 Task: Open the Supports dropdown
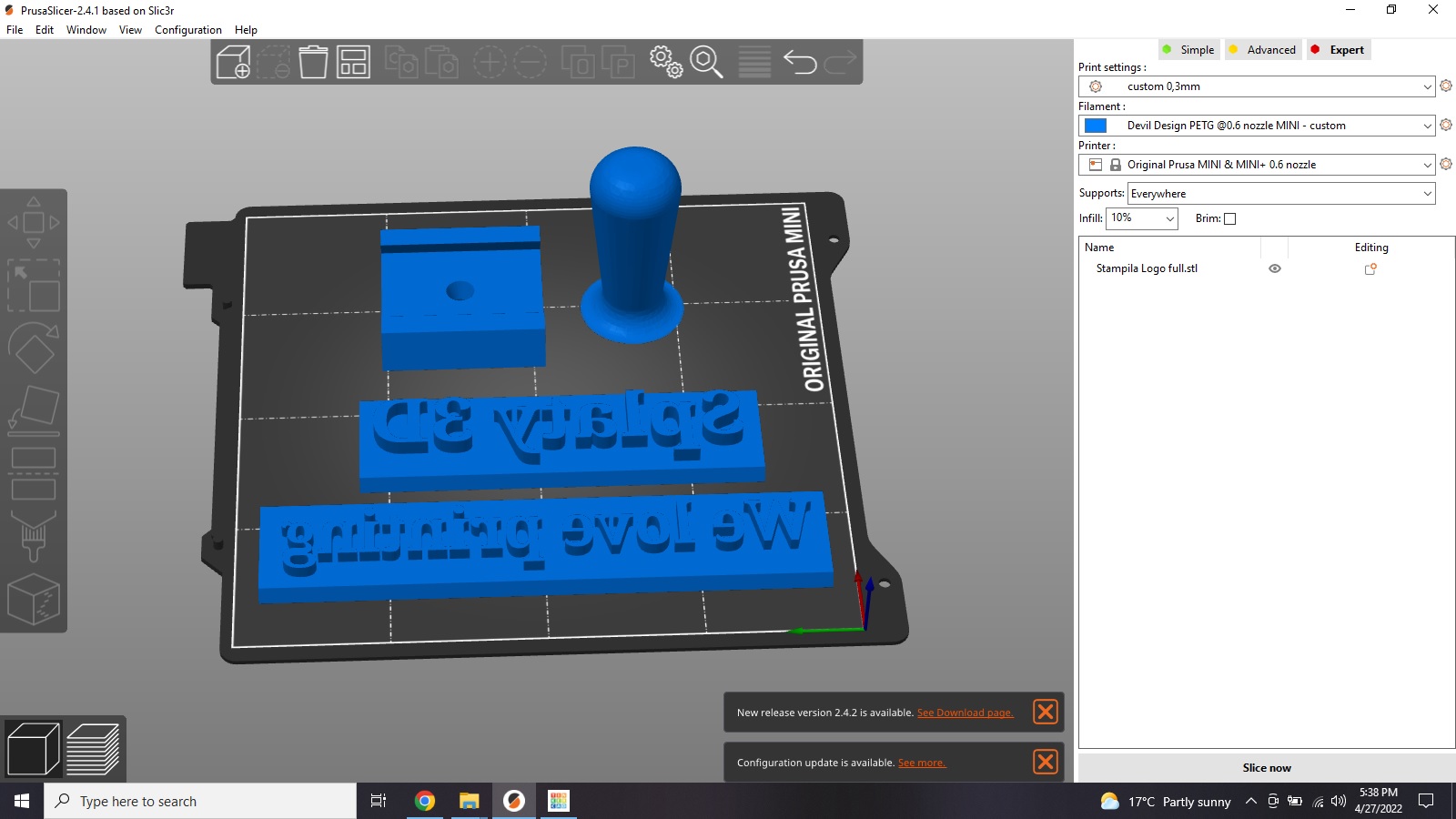[x=1281, y=194]
